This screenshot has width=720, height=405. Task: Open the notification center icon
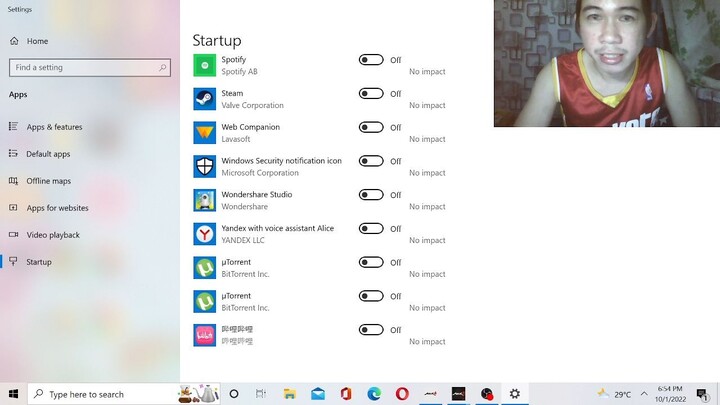[x=702, y=394]
